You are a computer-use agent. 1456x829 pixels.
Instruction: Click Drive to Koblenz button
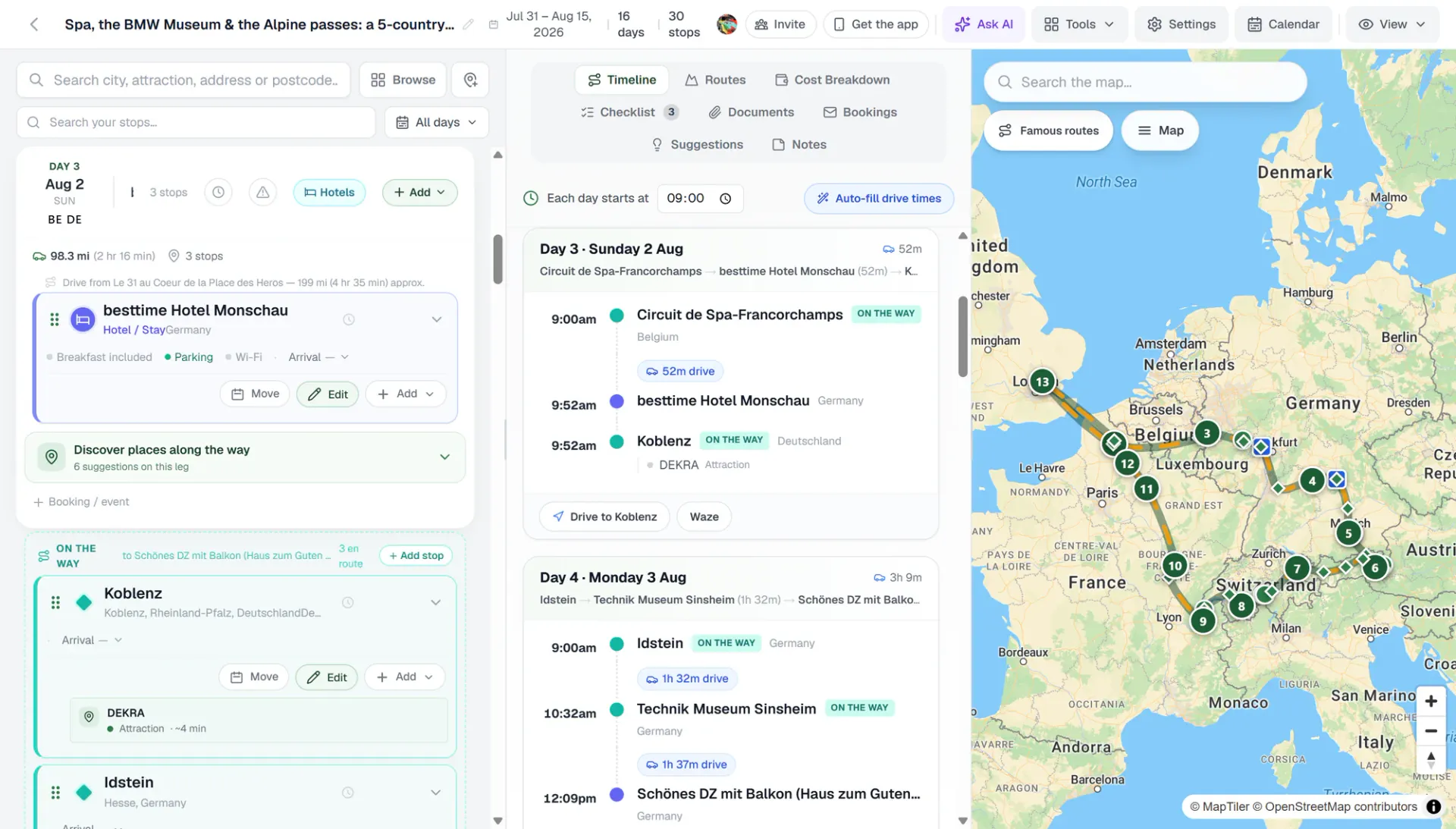[x=604, y=517]
